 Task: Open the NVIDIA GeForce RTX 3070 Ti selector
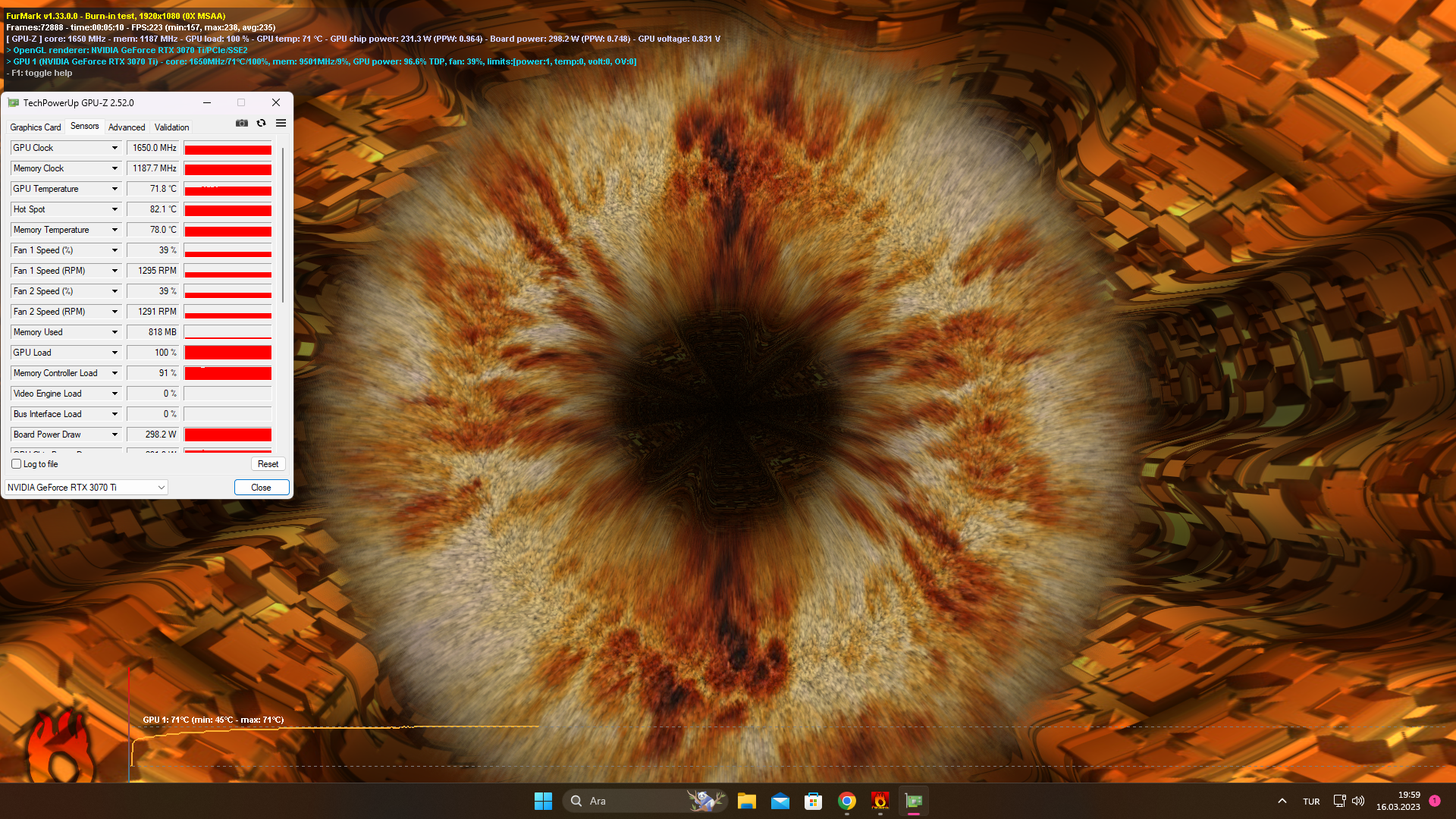pos(86,488)
